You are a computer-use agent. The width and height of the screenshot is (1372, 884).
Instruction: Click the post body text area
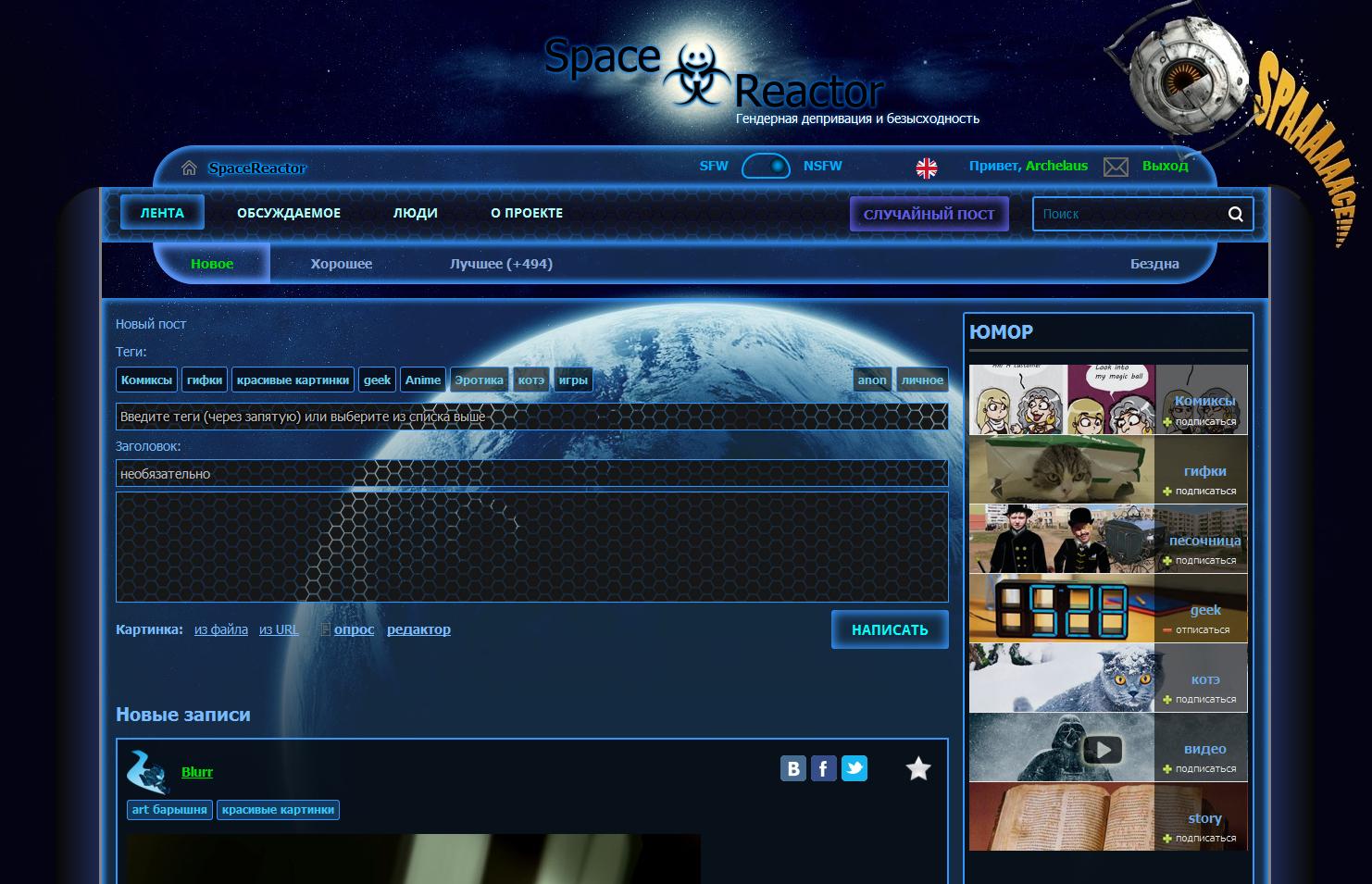[531, 547]
